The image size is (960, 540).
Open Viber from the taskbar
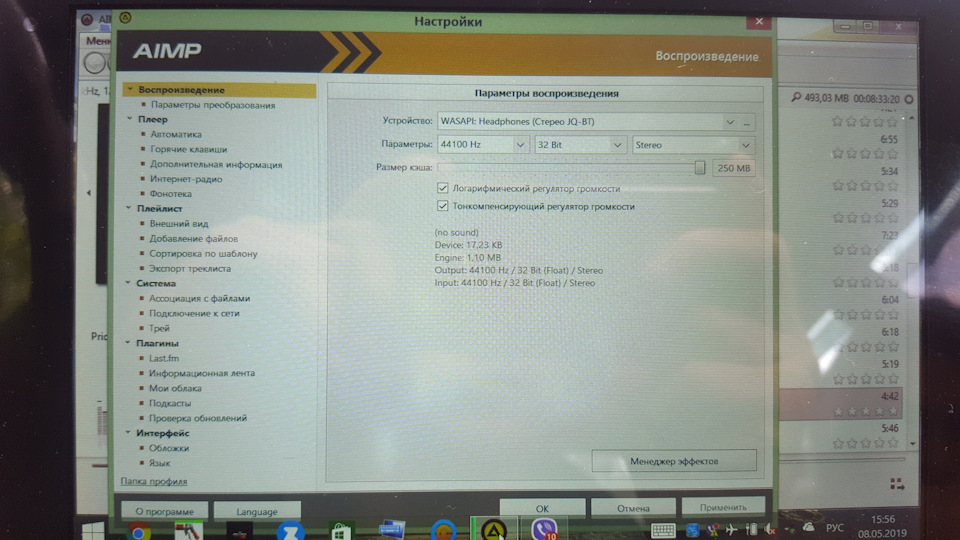coord(544,529)
